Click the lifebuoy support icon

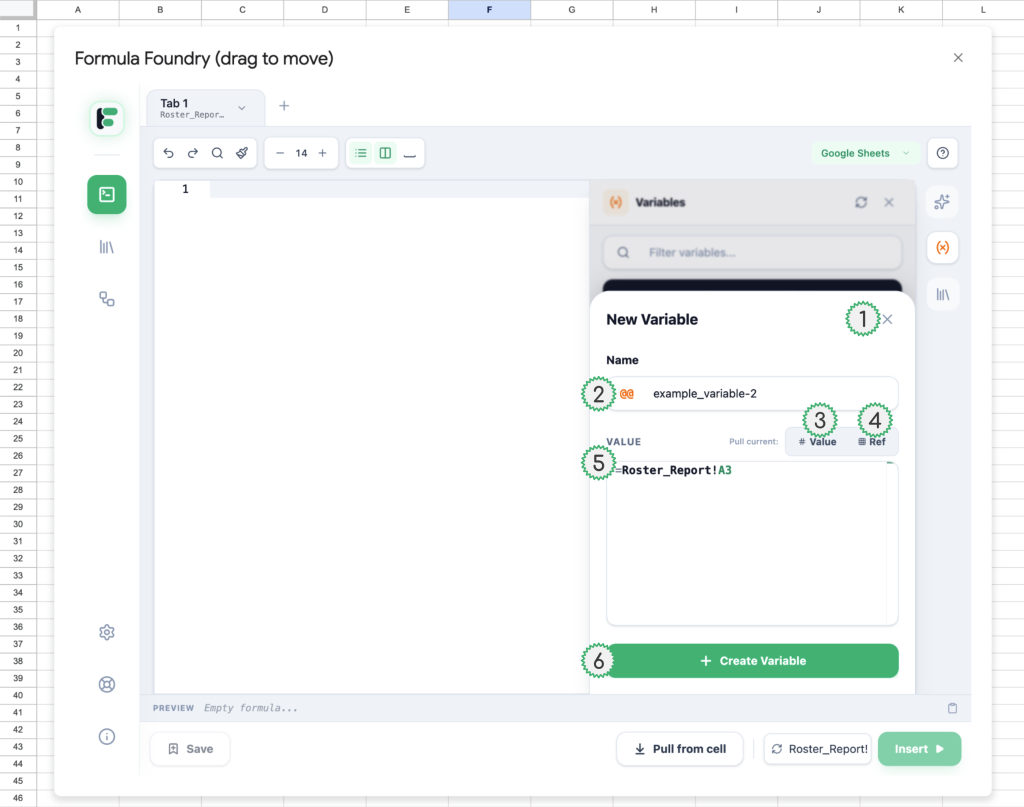107,684
